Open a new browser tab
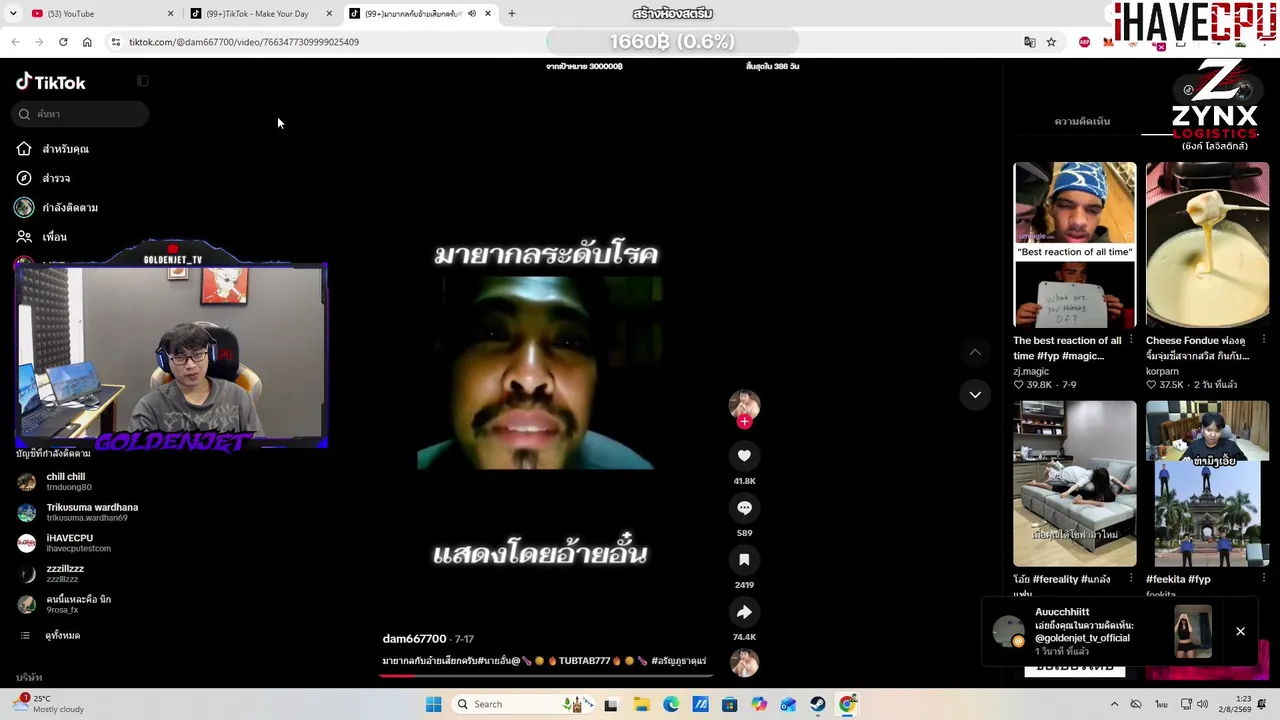The image size is (1280, 720). tap(511, 14)
